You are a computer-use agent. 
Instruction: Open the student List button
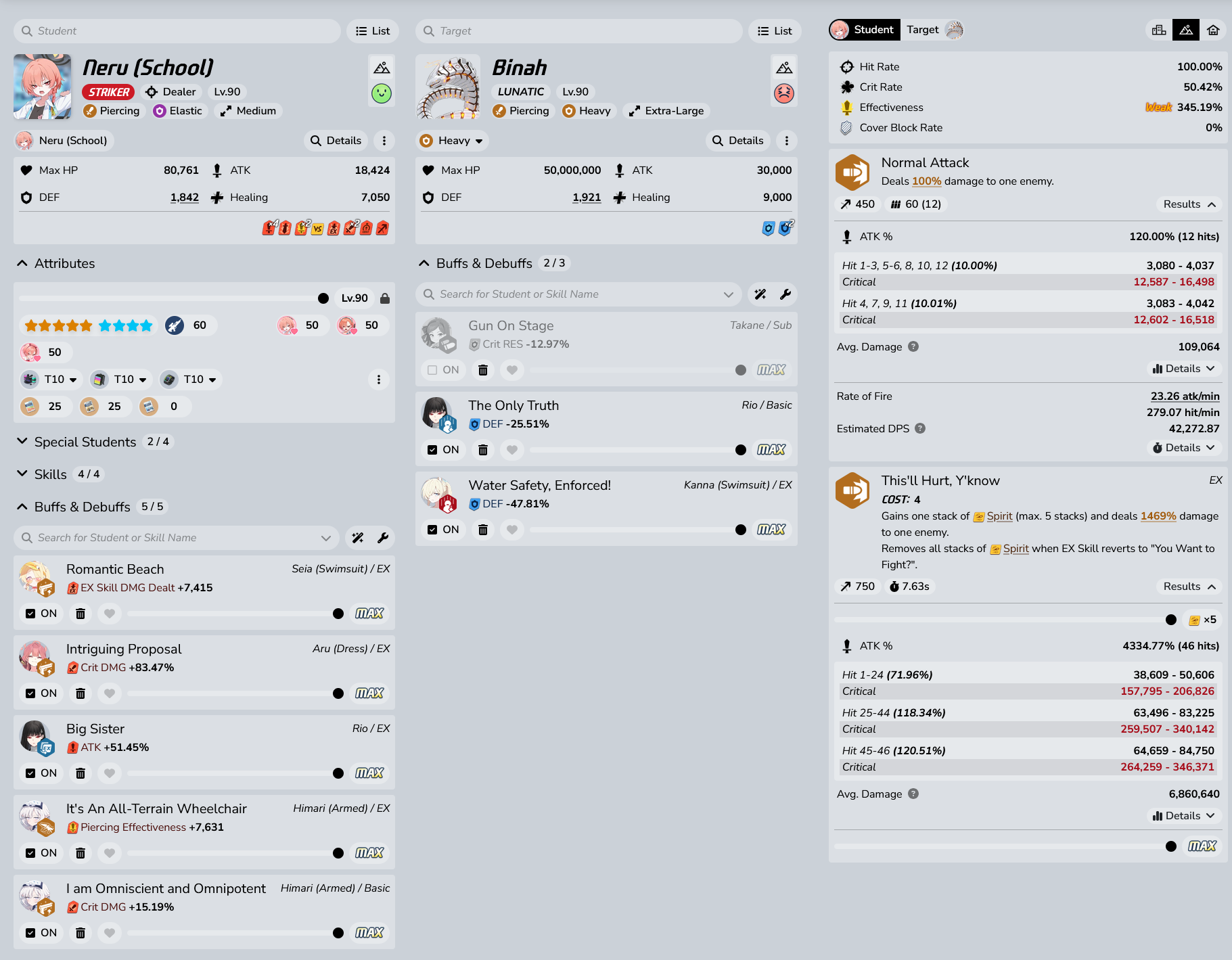click(373, 31)
